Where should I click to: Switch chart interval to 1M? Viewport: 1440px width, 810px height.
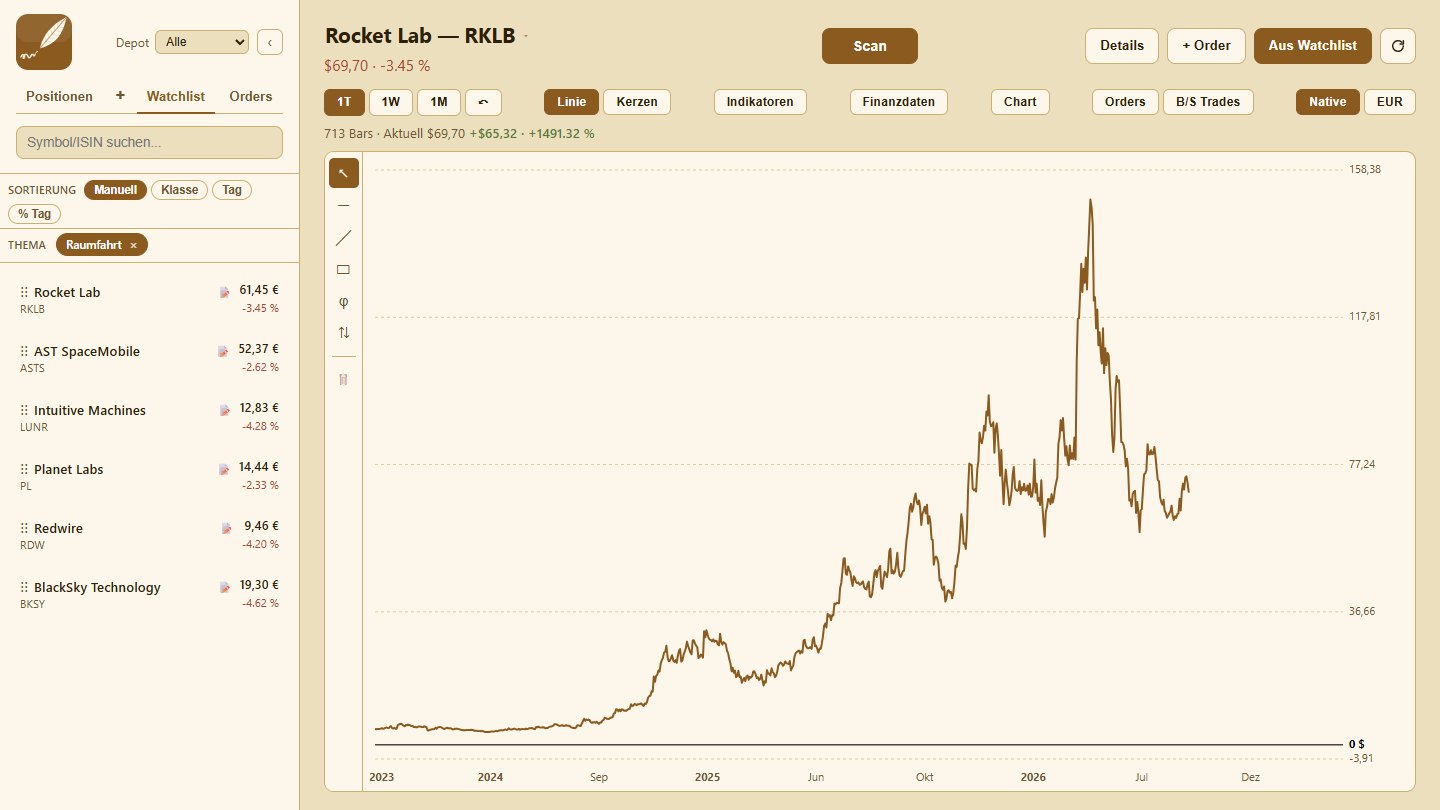point(439,102)
